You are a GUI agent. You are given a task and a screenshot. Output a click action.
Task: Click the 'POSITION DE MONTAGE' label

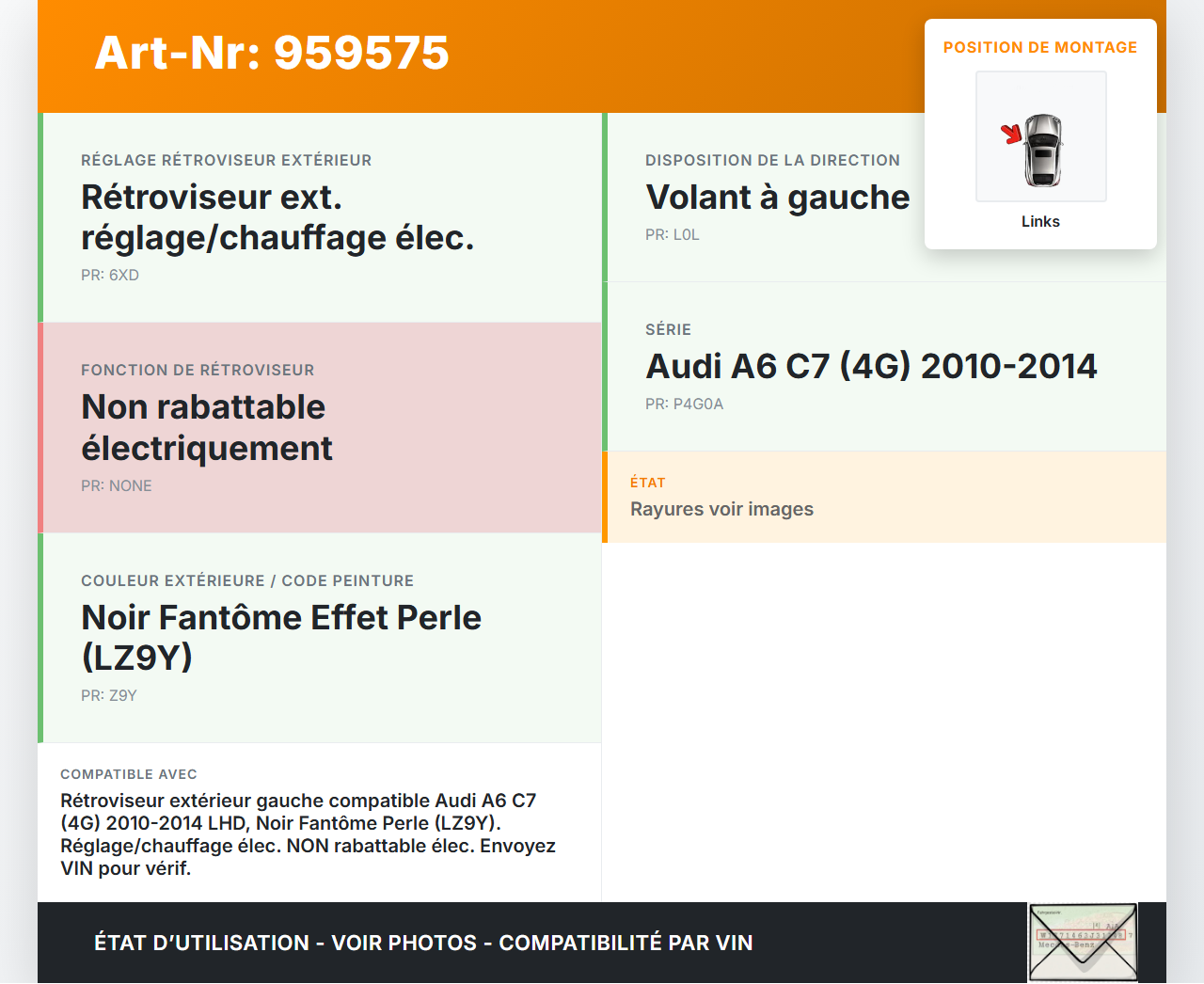1040,47
